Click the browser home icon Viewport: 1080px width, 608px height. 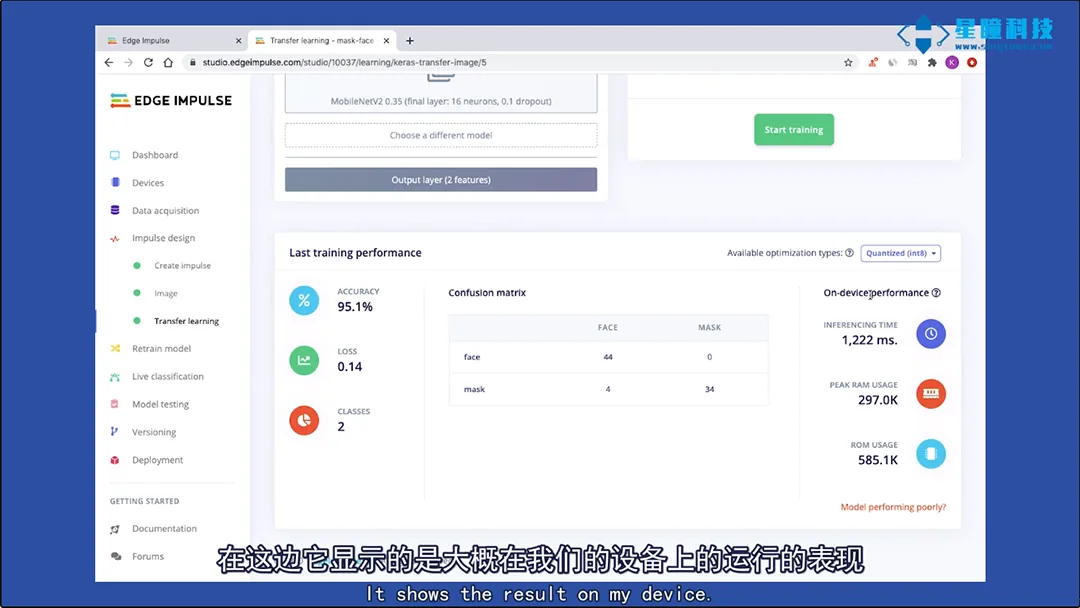pyautogui.click(x=168, y=63)
